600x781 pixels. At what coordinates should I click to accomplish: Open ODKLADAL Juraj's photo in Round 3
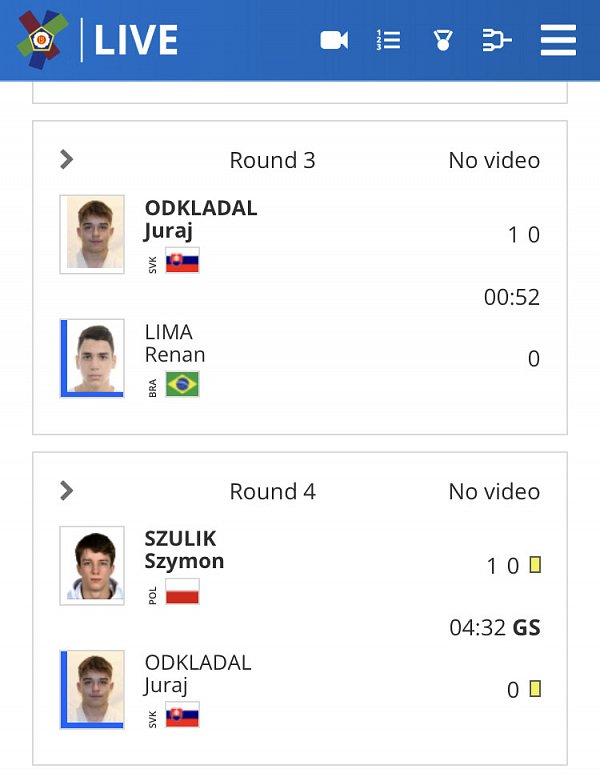point(92,234)
